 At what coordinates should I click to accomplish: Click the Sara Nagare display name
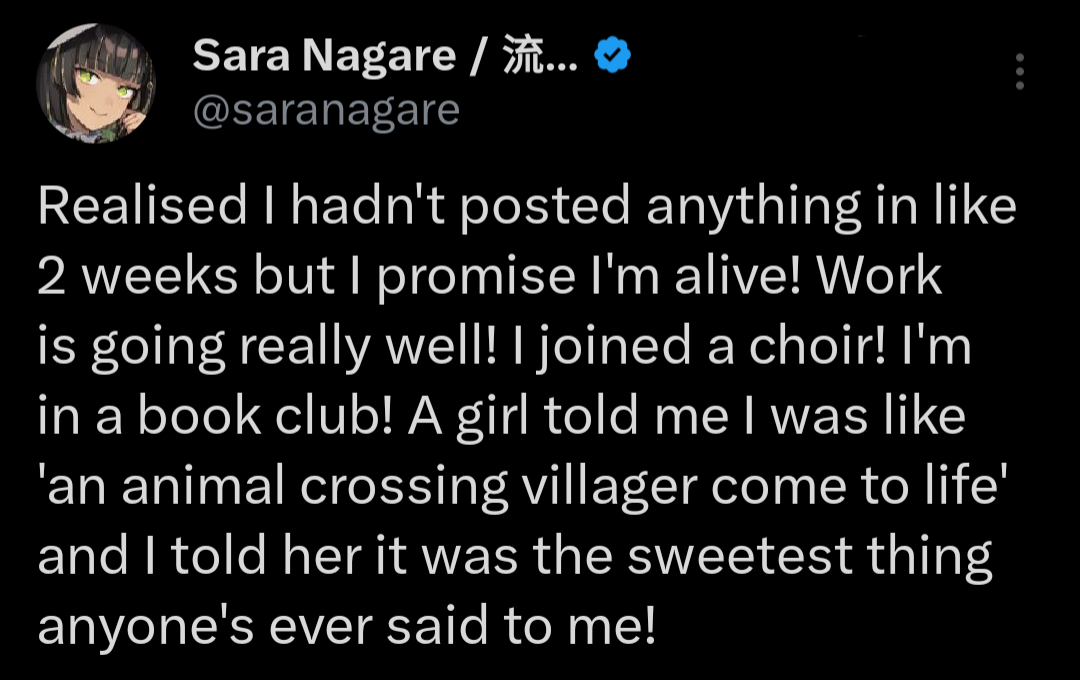click(x=327, y=57)
